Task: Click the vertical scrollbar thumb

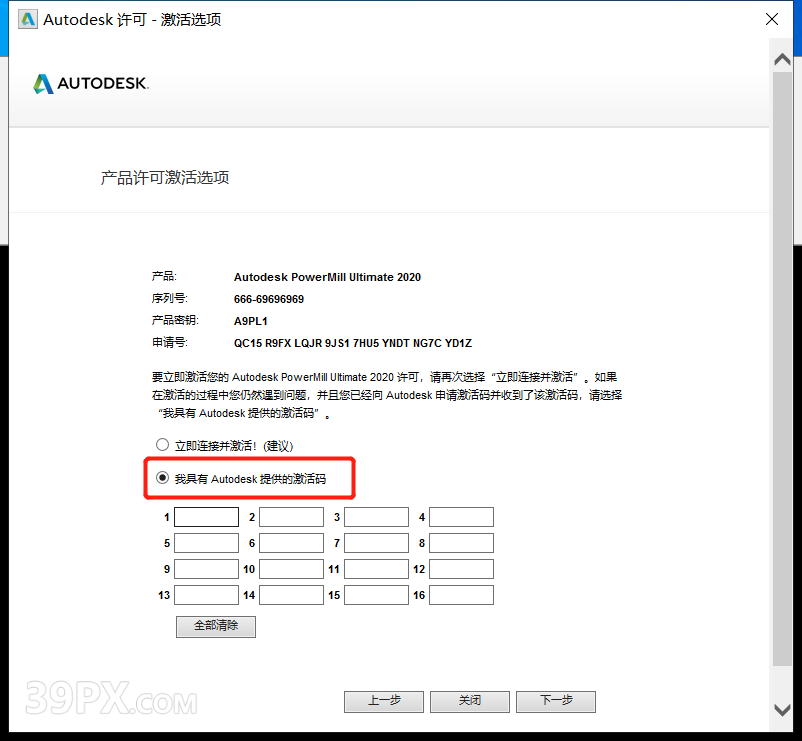Action: click(782, 368)
